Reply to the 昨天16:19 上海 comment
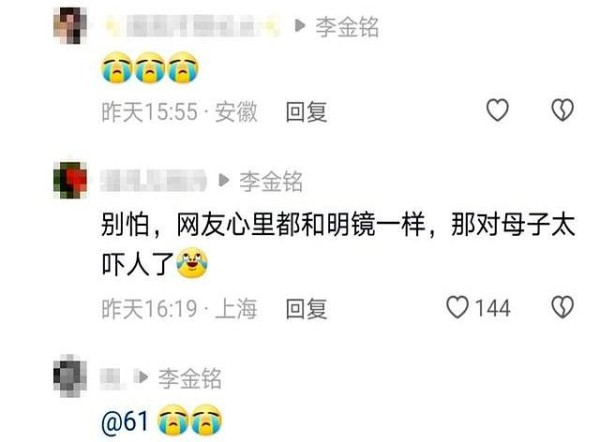This screenshot has height=442, width=600. tap(306, 309)
